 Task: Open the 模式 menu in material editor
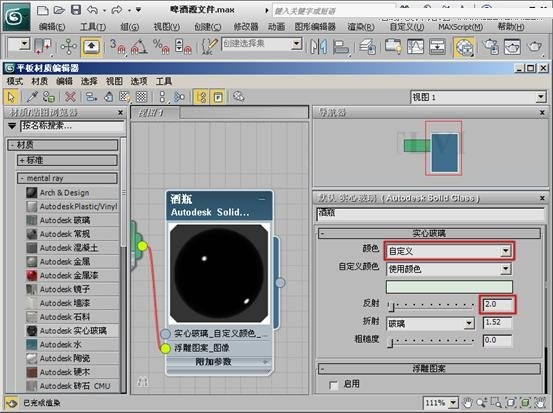pyautogui.click(x=15, y=81)
